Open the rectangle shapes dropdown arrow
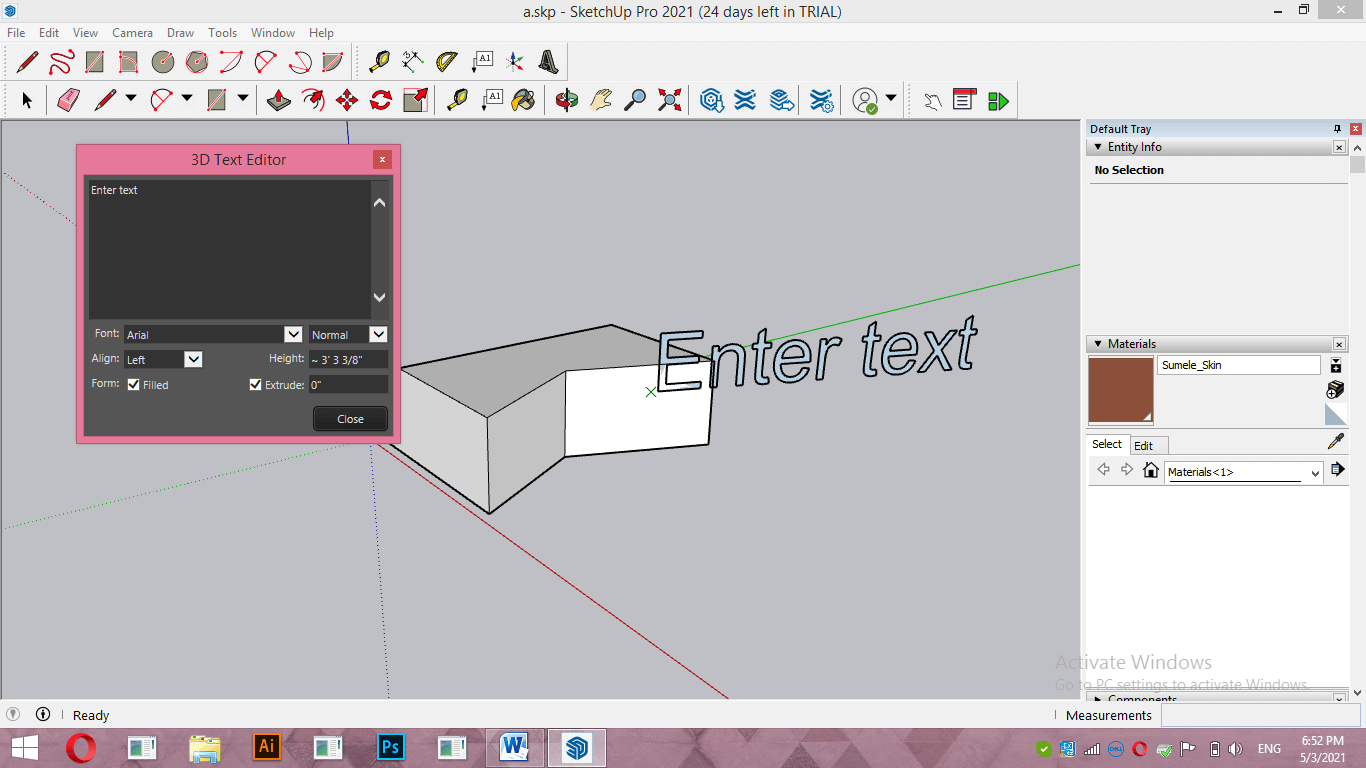 tap(243, 99)
